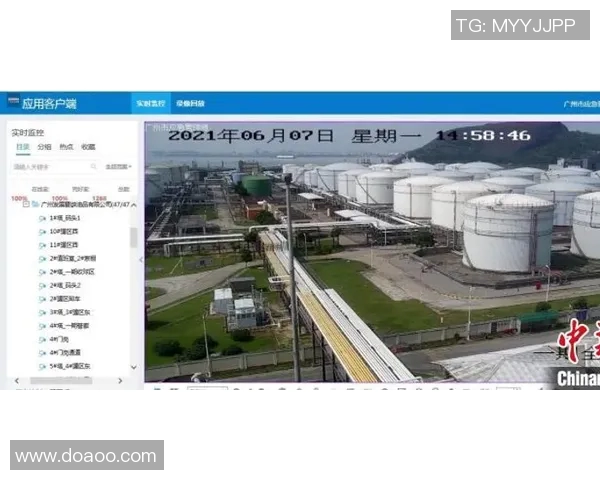
Task: Open the 热点 sidebar tab
Action: [66, 146]
